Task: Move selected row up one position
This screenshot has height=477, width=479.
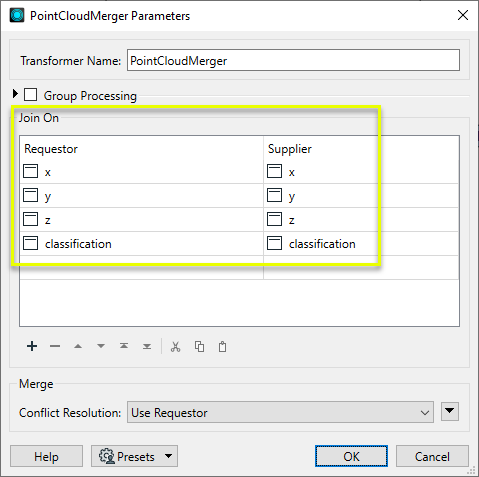Action: pos(78,346)
